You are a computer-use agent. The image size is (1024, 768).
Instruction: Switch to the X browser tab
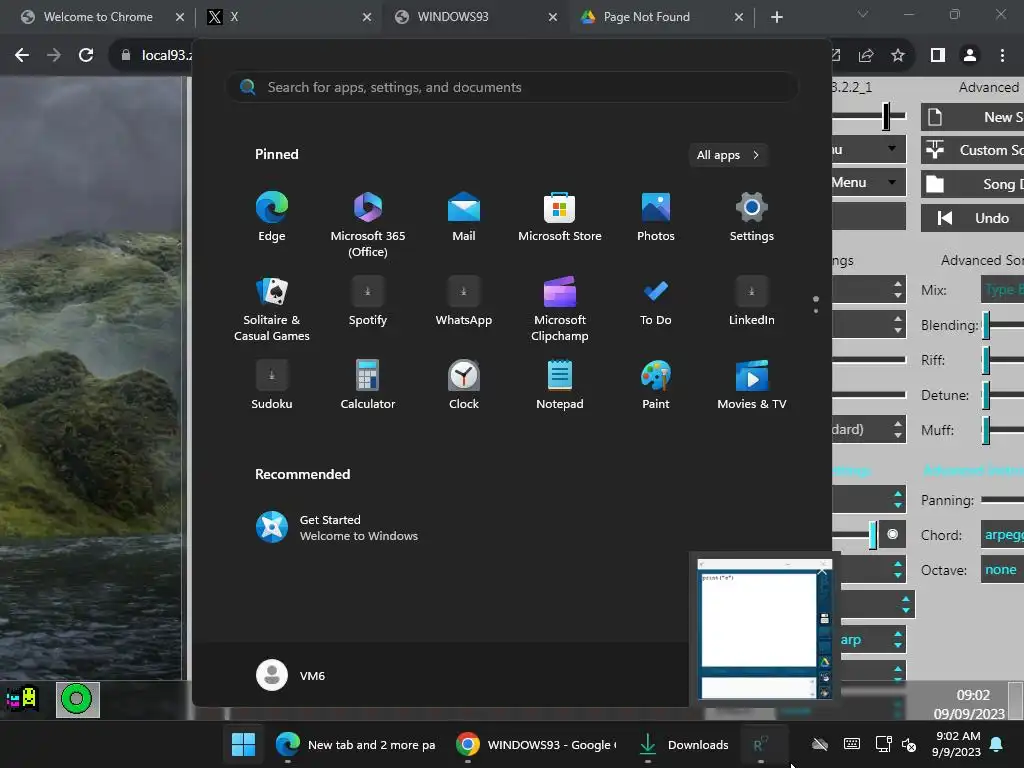coord(287,17)
